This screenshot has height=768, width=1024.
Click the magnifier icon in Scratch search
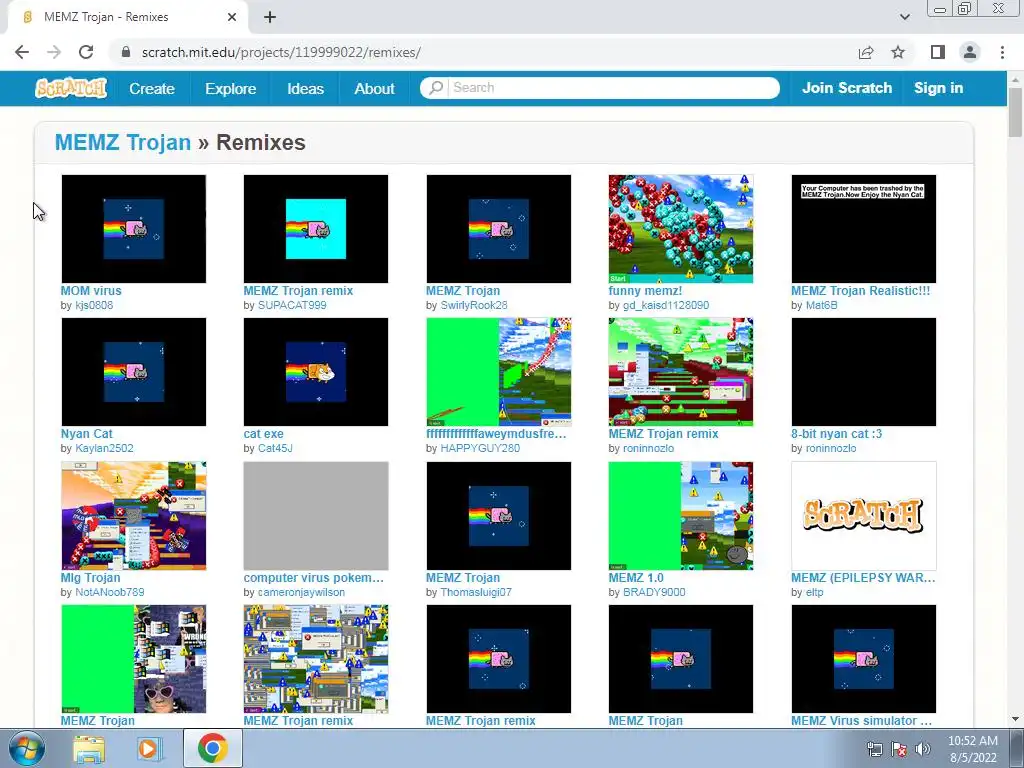[436, 88]
